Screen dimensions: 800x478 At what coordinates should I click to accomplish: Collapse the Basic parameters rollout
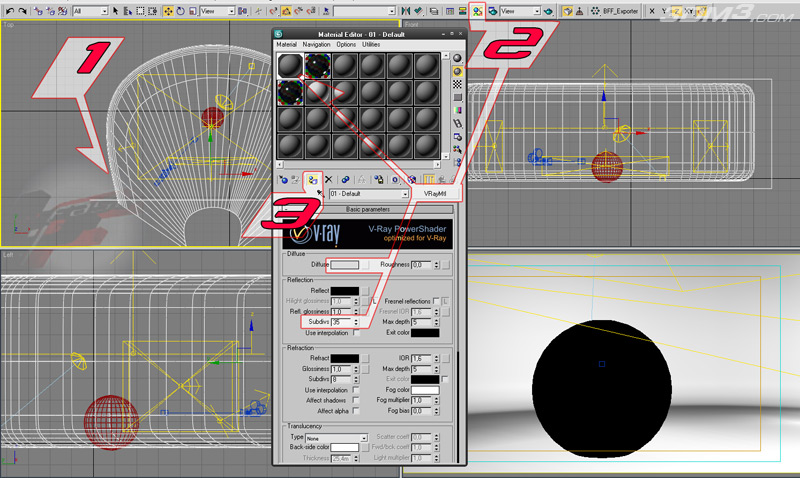(368, 210)
